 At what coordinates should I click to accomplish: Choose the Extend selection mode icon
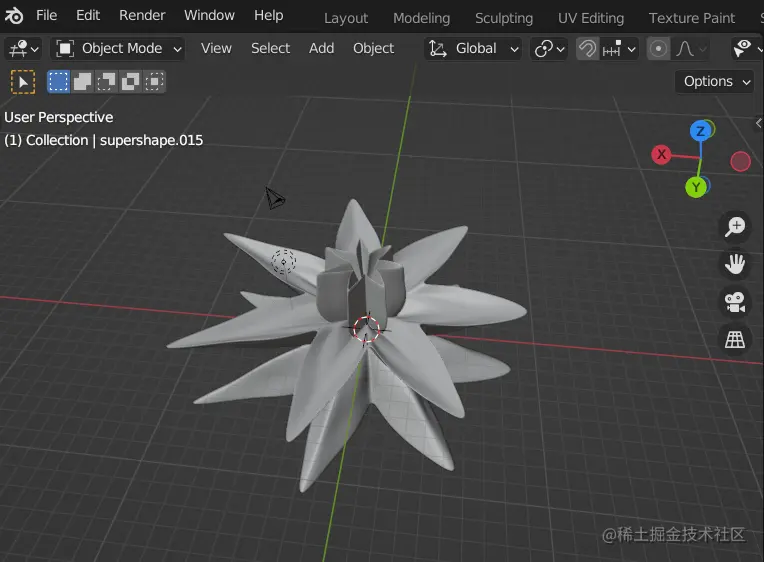82,81
